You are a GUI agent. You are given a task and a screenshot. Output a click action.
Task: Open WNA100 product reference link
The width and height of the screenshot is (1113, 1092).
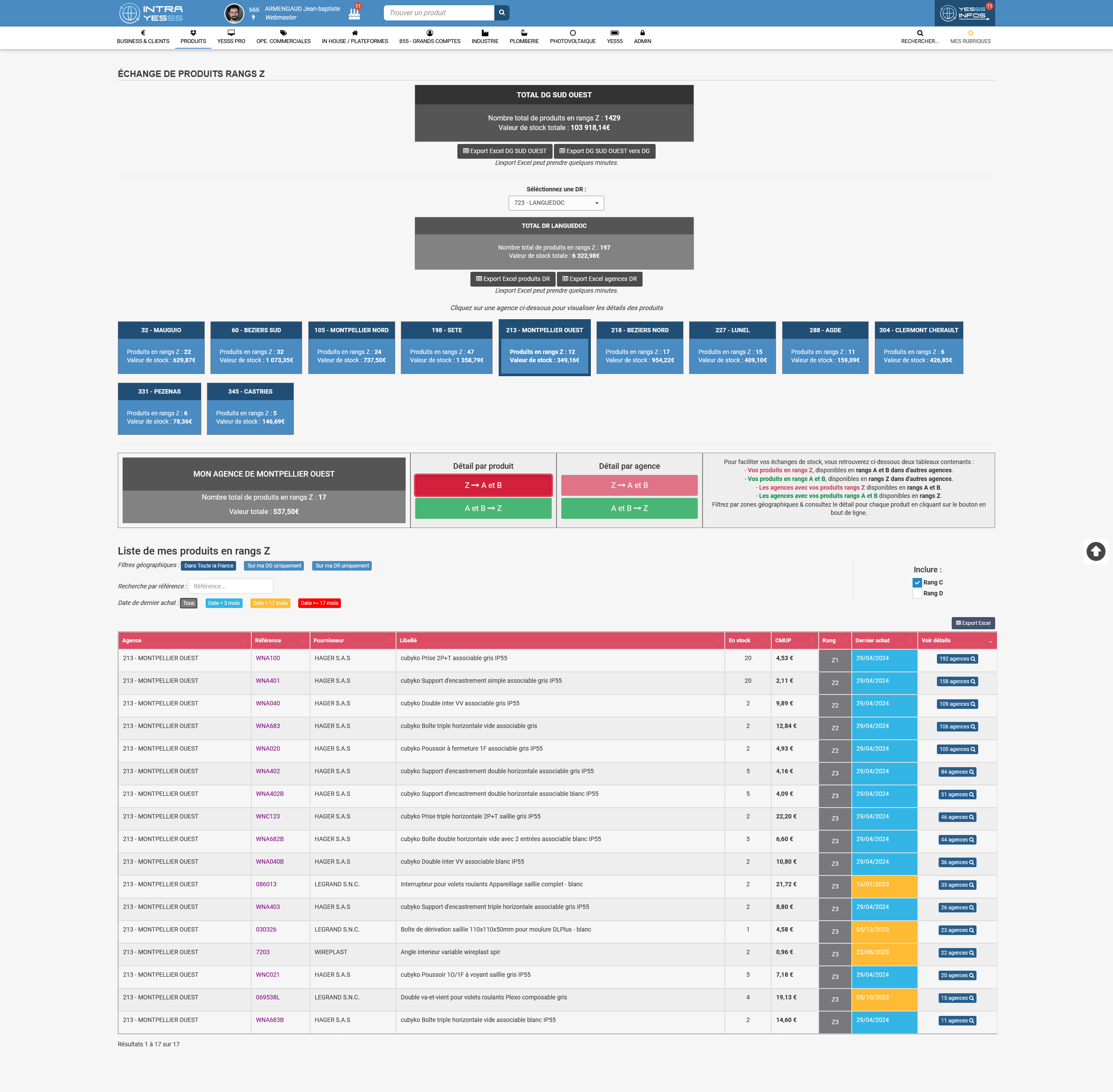click(268, 658)
